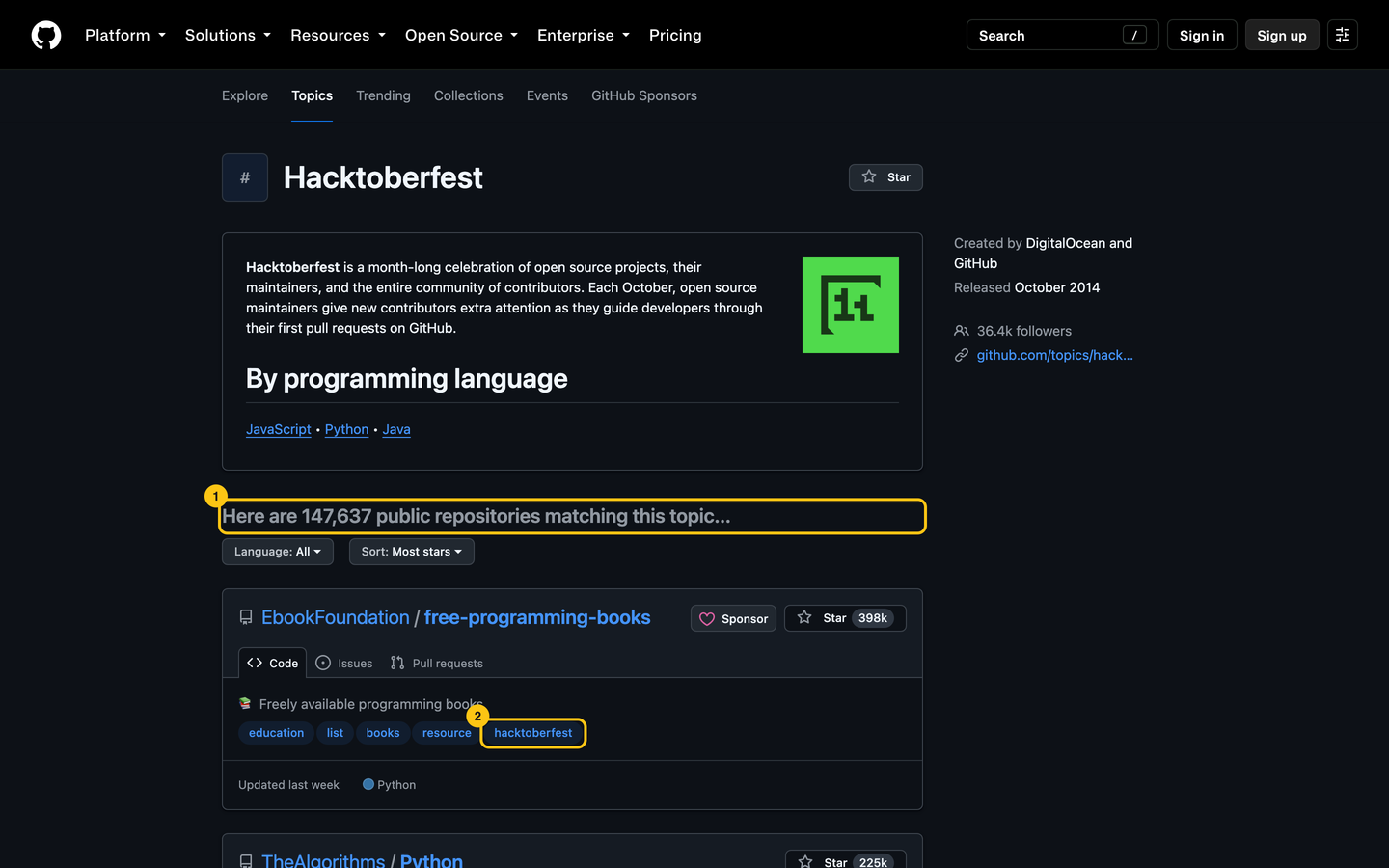Open the Language: All filter dropdown
Screen dimensions: 1389x868
coord(278,552)
